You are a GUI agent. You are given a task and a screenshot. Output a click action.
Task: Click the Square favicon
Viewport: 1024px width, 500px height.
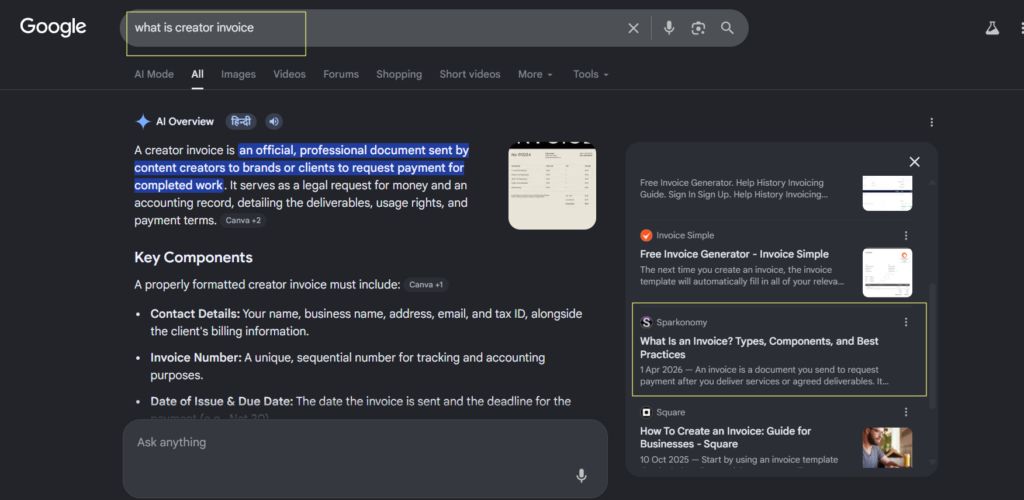(647, 413)
